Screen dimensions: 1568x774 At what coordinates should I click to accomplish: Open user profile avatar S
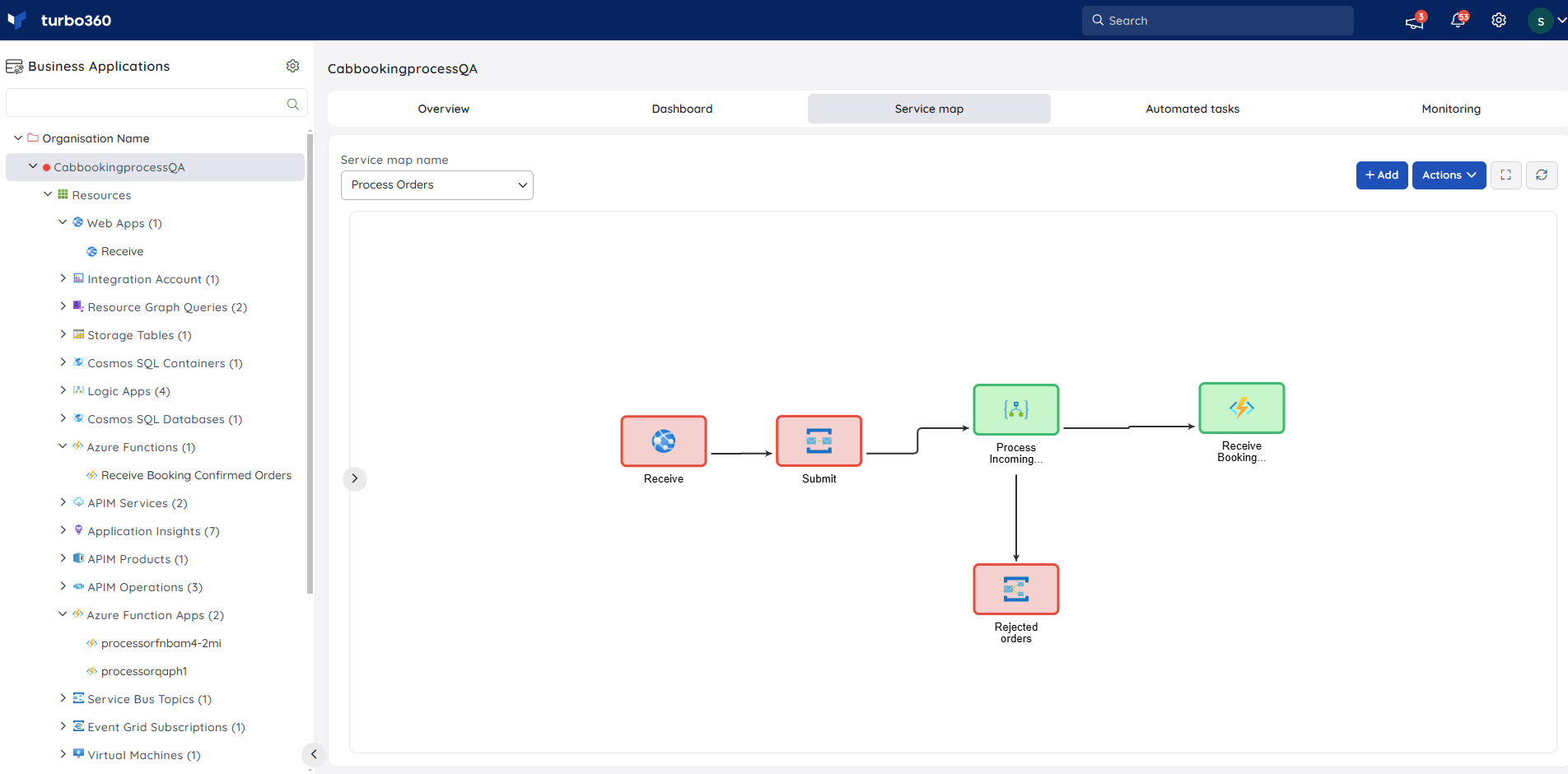pyautogui.click(x=1540, y=21)
